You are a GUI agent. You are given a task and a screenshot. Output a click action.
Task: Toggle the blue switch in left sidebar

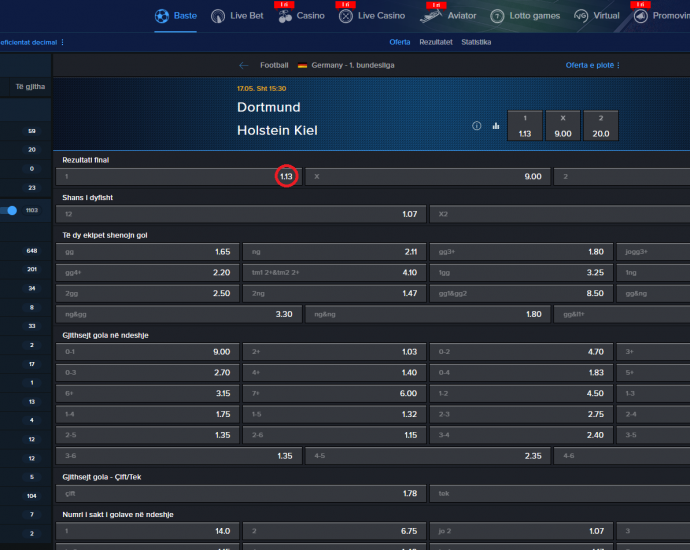click(11, 210)
